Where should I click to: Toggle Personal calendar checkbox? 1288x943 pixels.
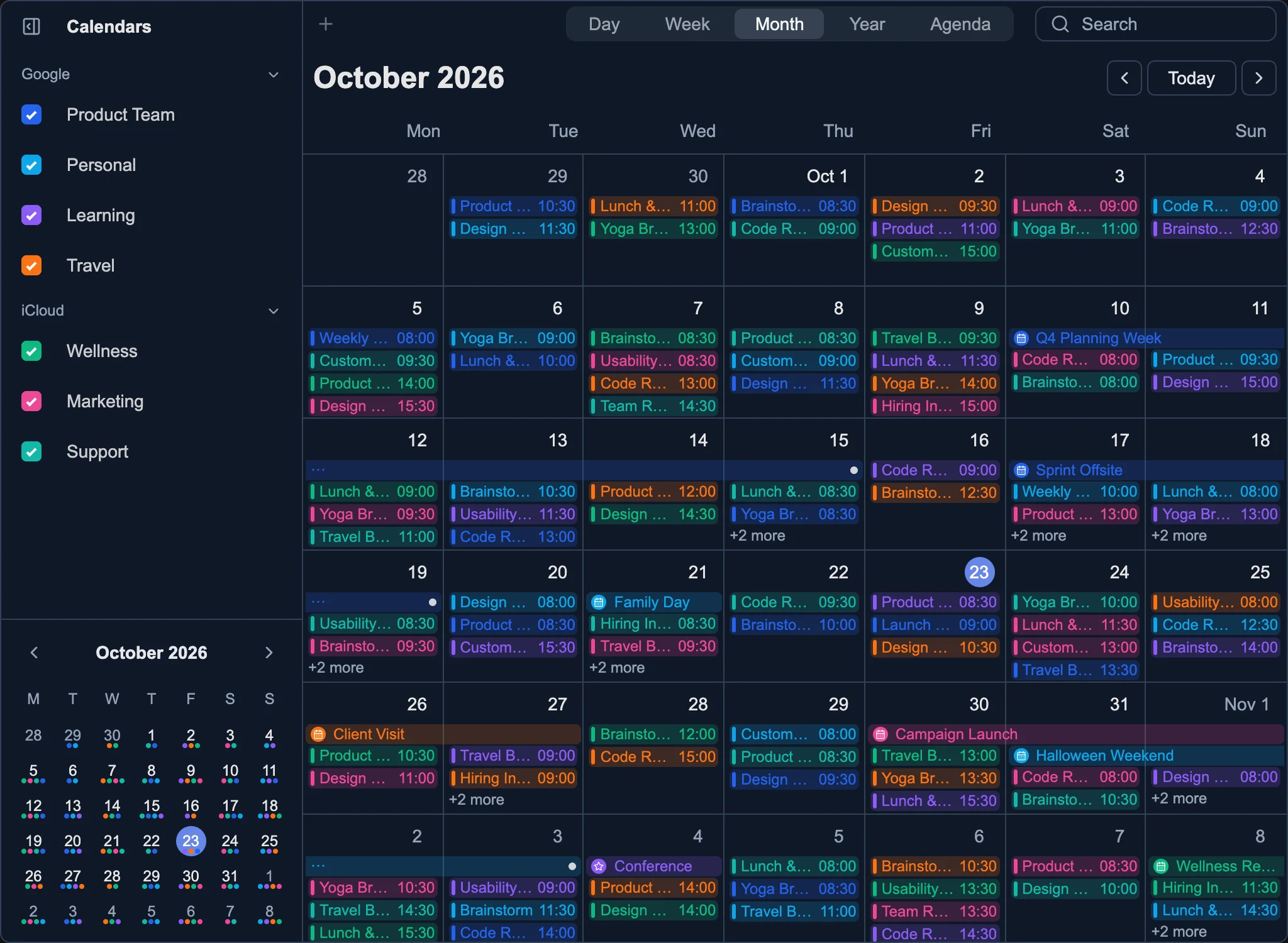click(x=31, y=165)
